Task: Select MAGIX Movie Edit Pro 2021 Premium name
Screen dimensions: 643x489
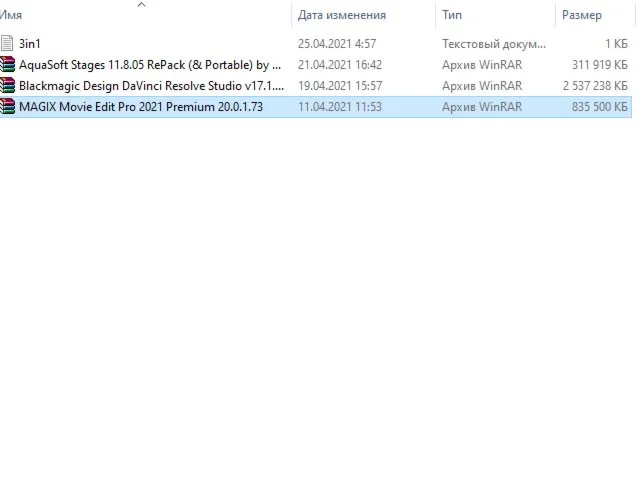Action: (x=141, y=107)
